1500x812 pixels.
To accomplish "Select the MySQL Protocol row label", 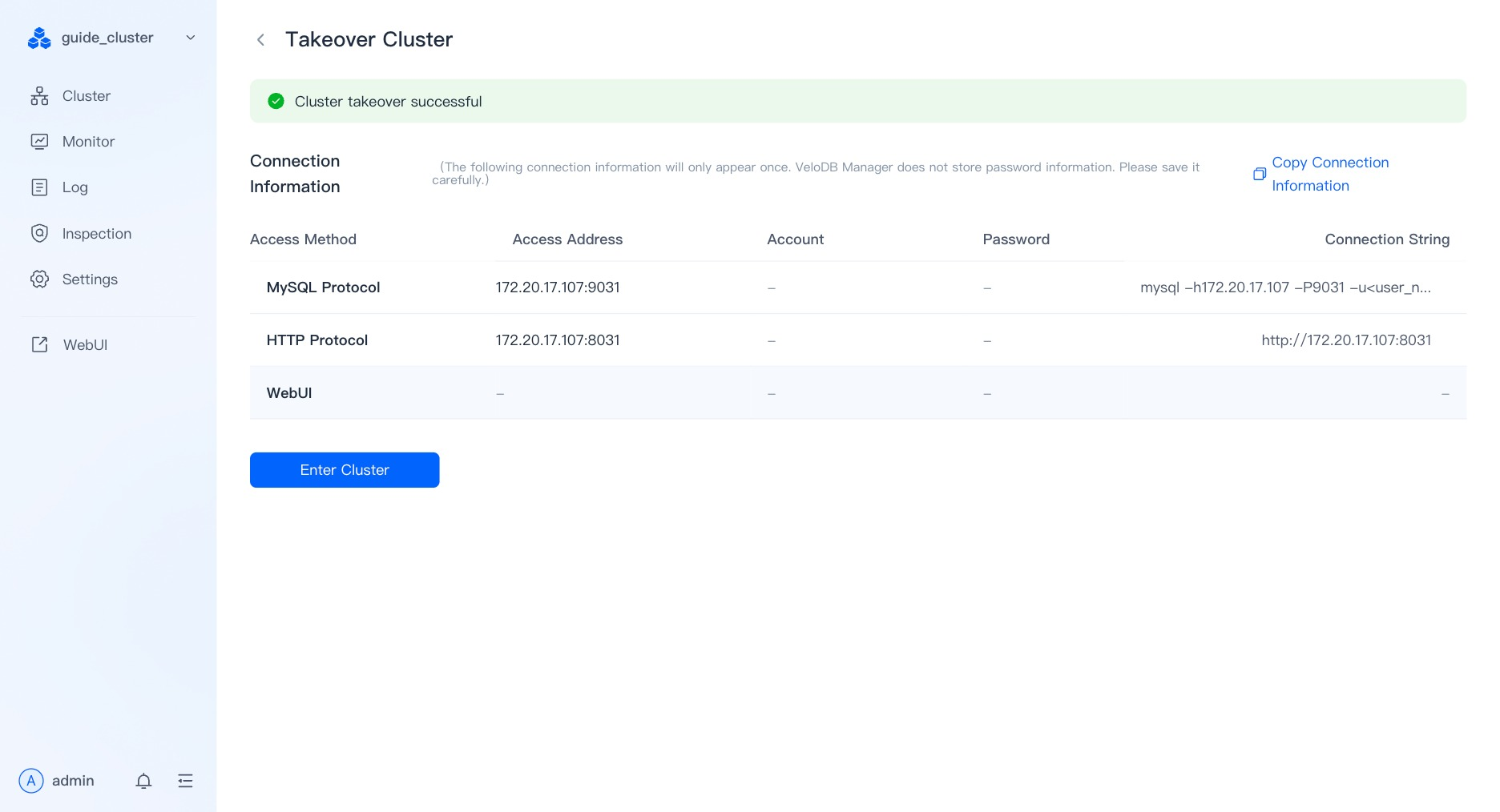I will 323,287.
